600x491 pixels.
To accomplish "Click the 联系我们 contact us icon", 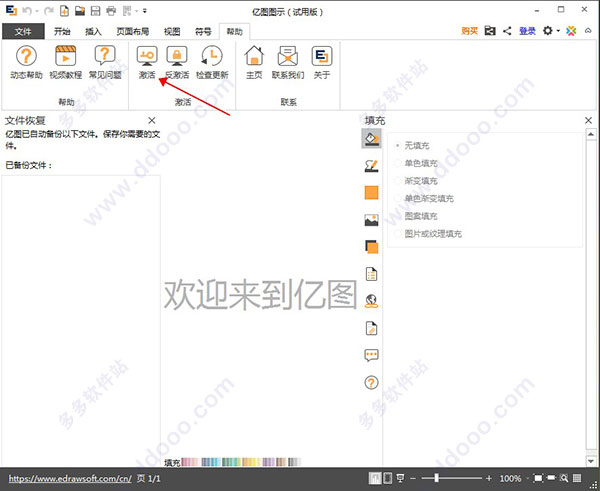I will [288, 62].
